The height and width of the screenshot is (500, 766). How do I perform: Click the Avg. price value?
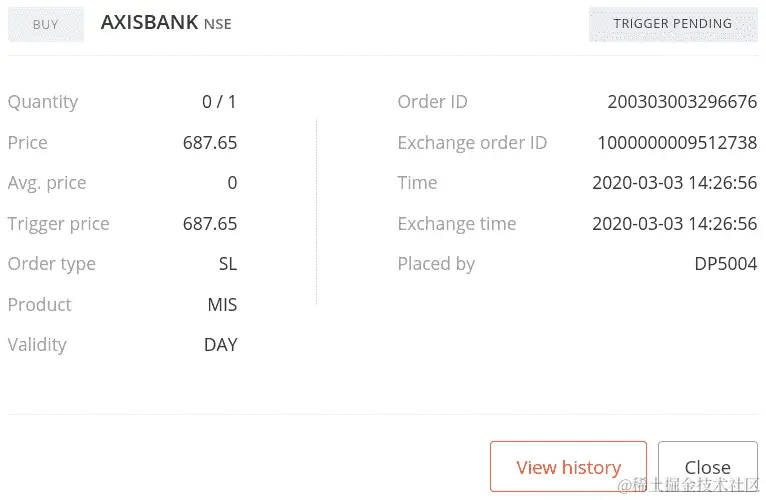[232, 183]
